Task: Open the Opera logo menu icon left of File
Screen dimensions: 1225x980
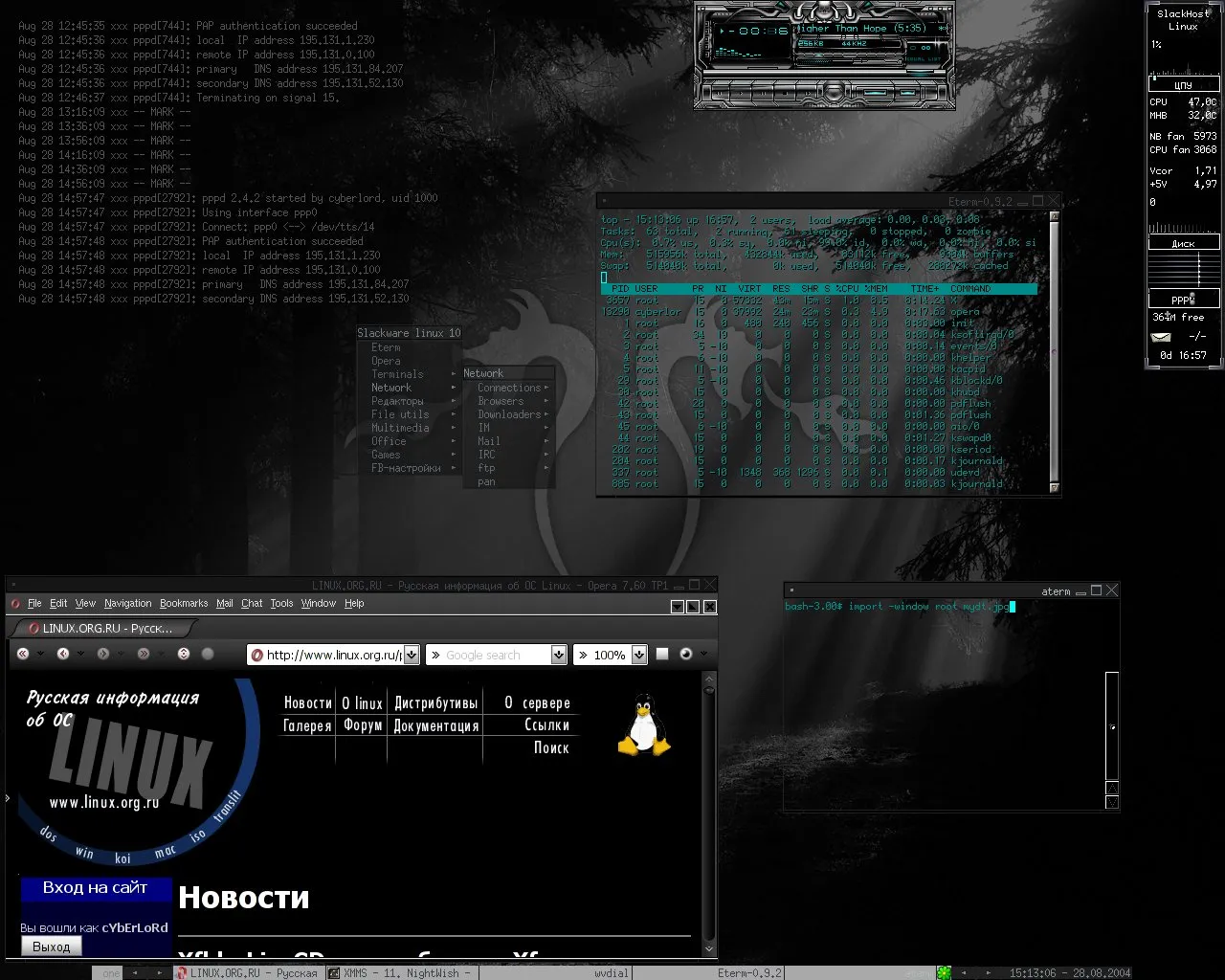Action: tap(14, 604)
